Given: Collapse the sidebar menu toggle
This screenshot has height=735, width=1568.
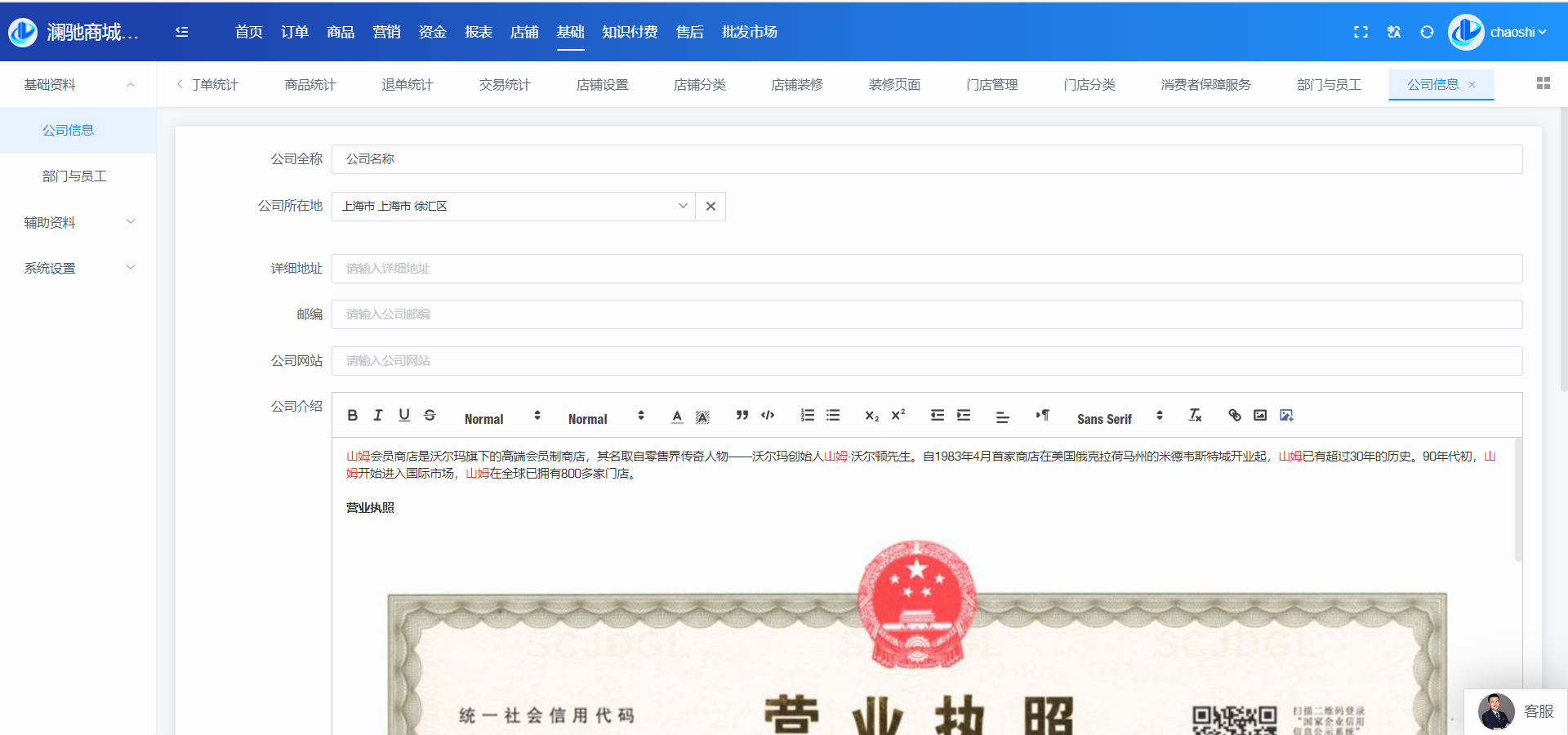Looking at the screenshot, I should (181, 32).
